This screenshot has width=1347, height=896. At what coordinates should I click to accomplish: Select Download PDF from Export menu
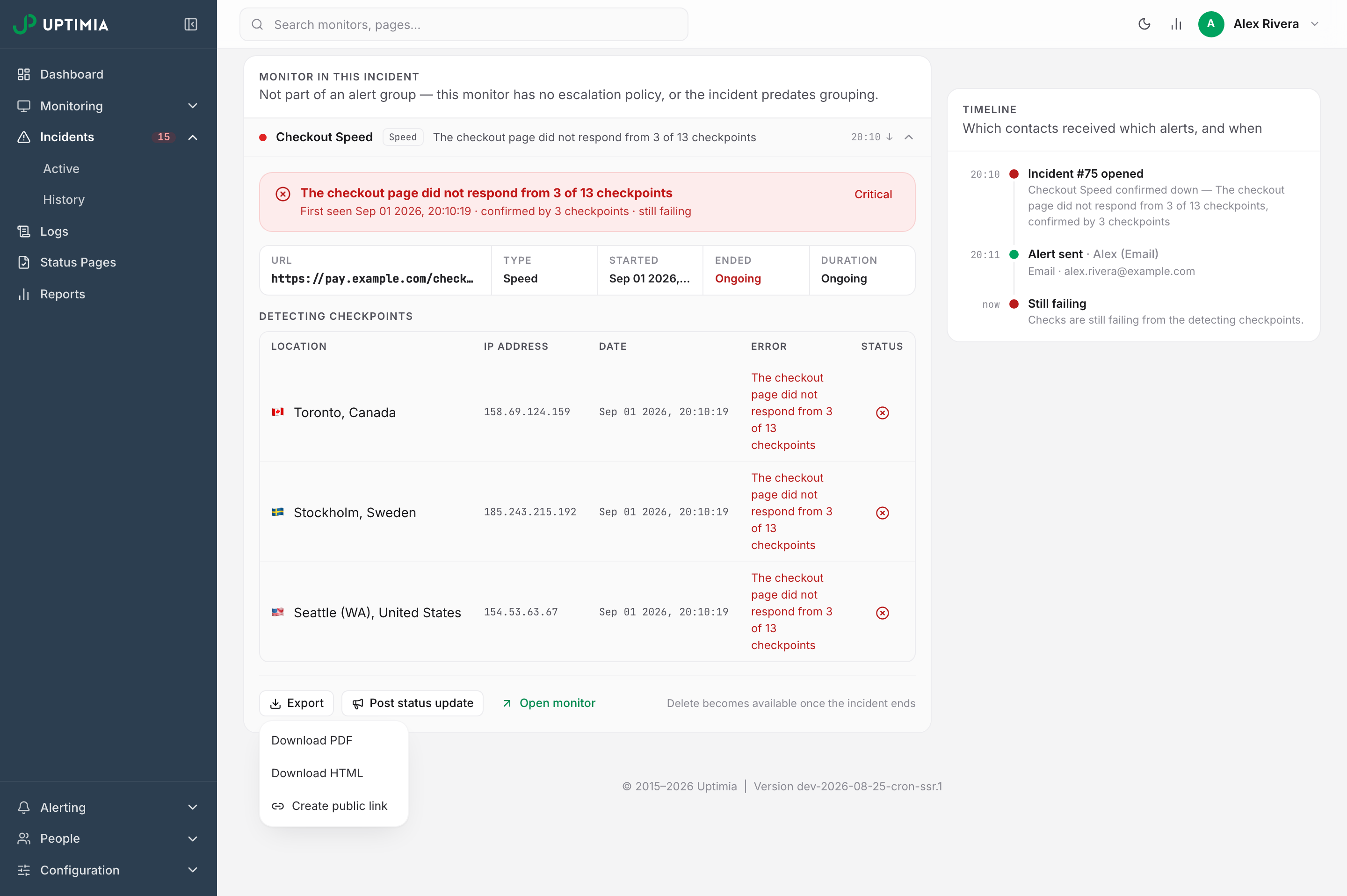pyautogui.click(x=334, y=740)
